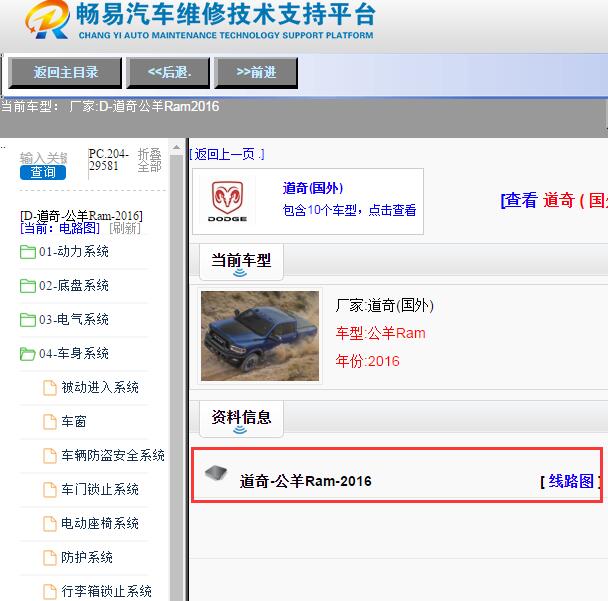Click the 电动座椅系统 document icon
This screenshot has height=601, width=608.
(x=50, y=523)
